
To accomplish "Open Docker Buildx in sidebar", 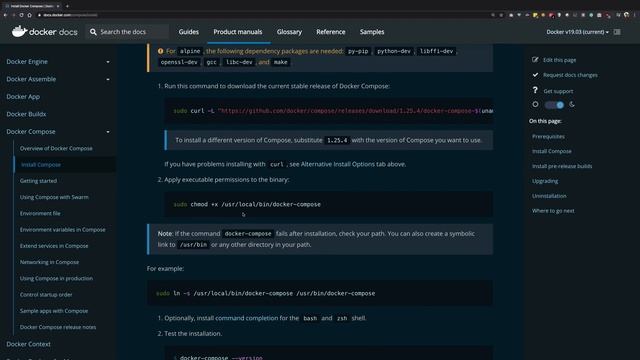I will coord(26,114).
